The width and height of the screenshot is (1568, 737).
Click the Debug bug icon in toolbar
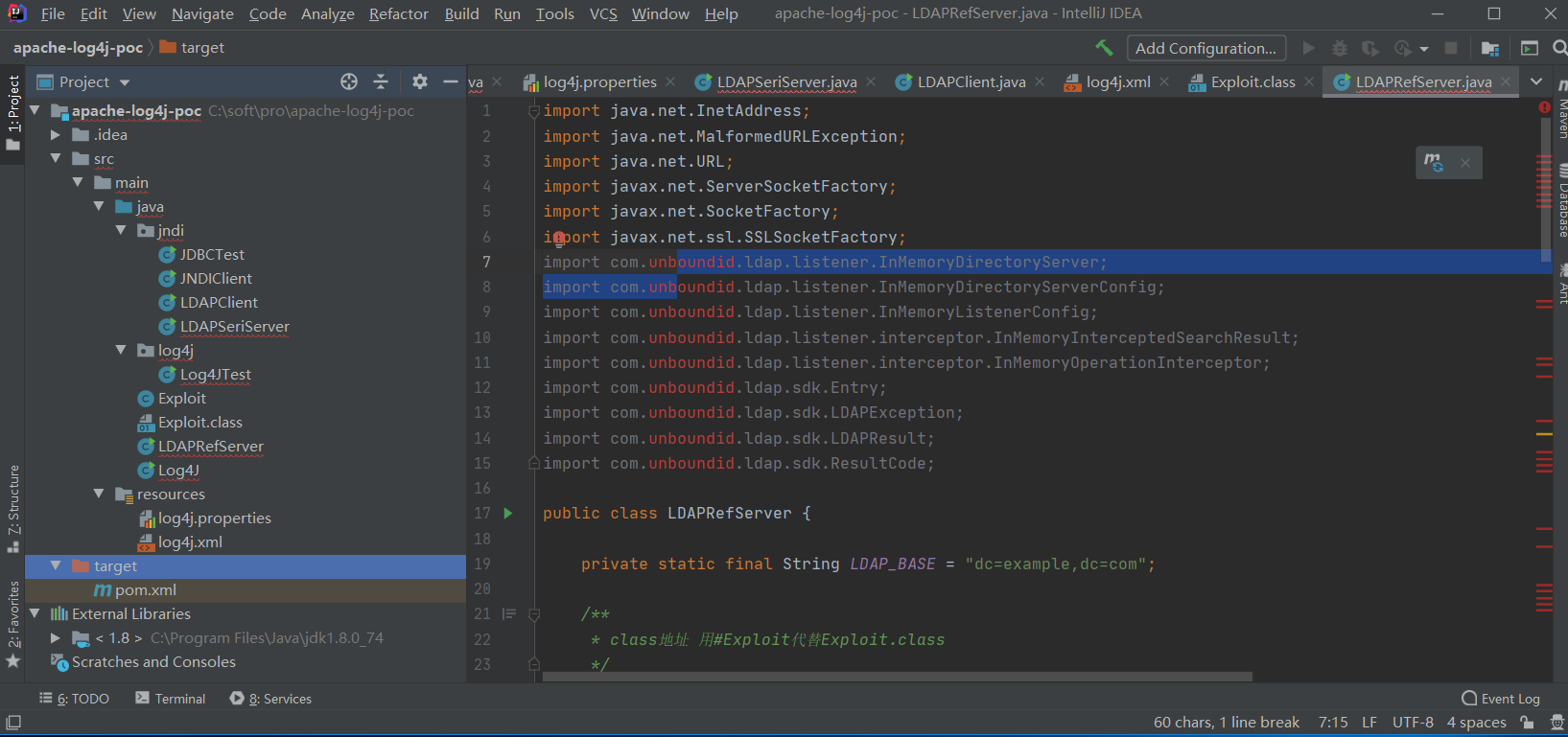coord(1340,48)
